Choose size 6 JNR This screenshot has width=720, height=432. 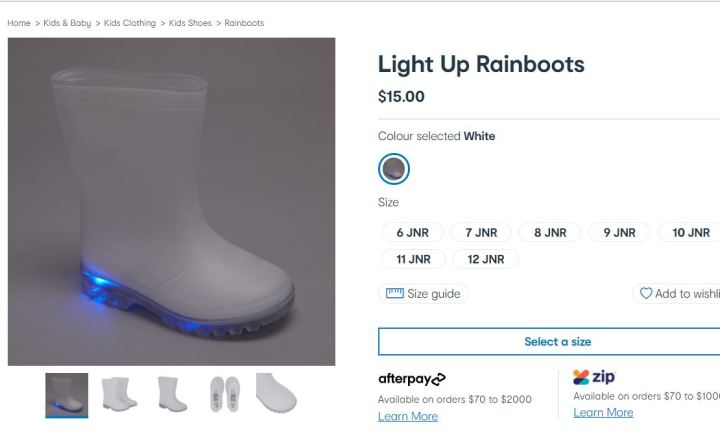pos(412,232)
